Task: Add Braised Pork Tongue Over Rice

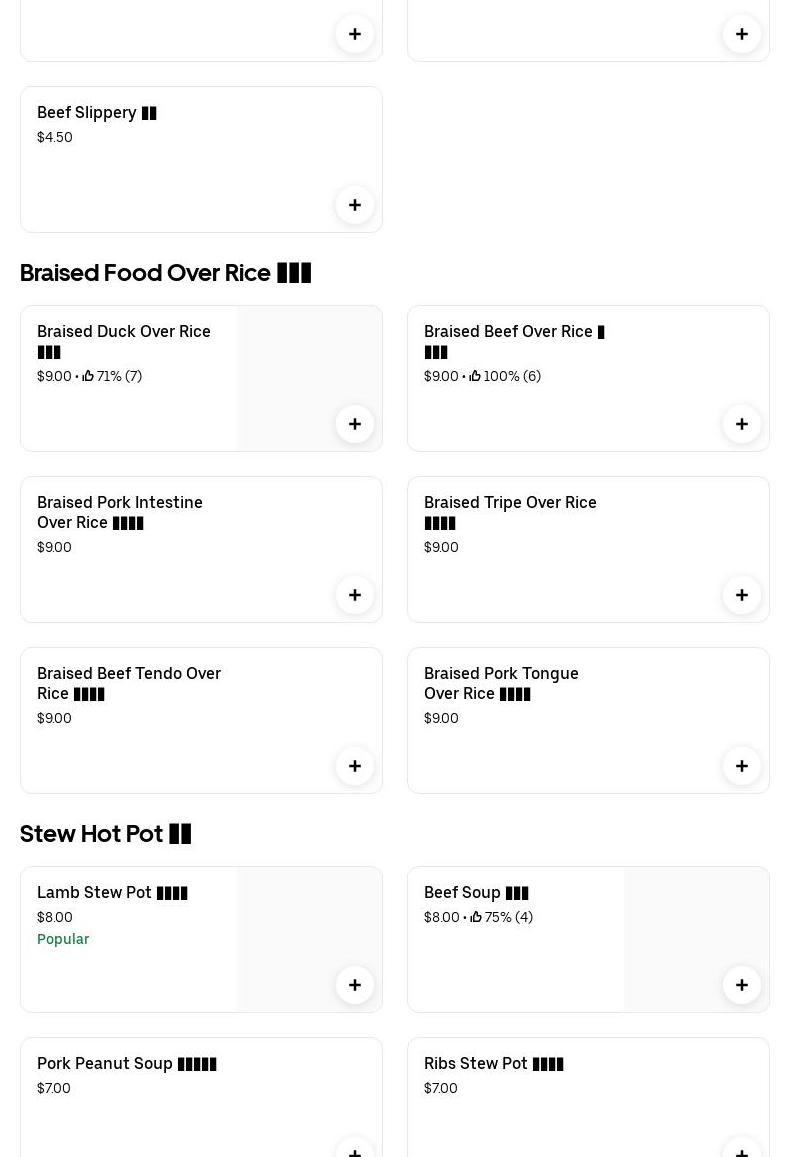Action: point(742,766)
